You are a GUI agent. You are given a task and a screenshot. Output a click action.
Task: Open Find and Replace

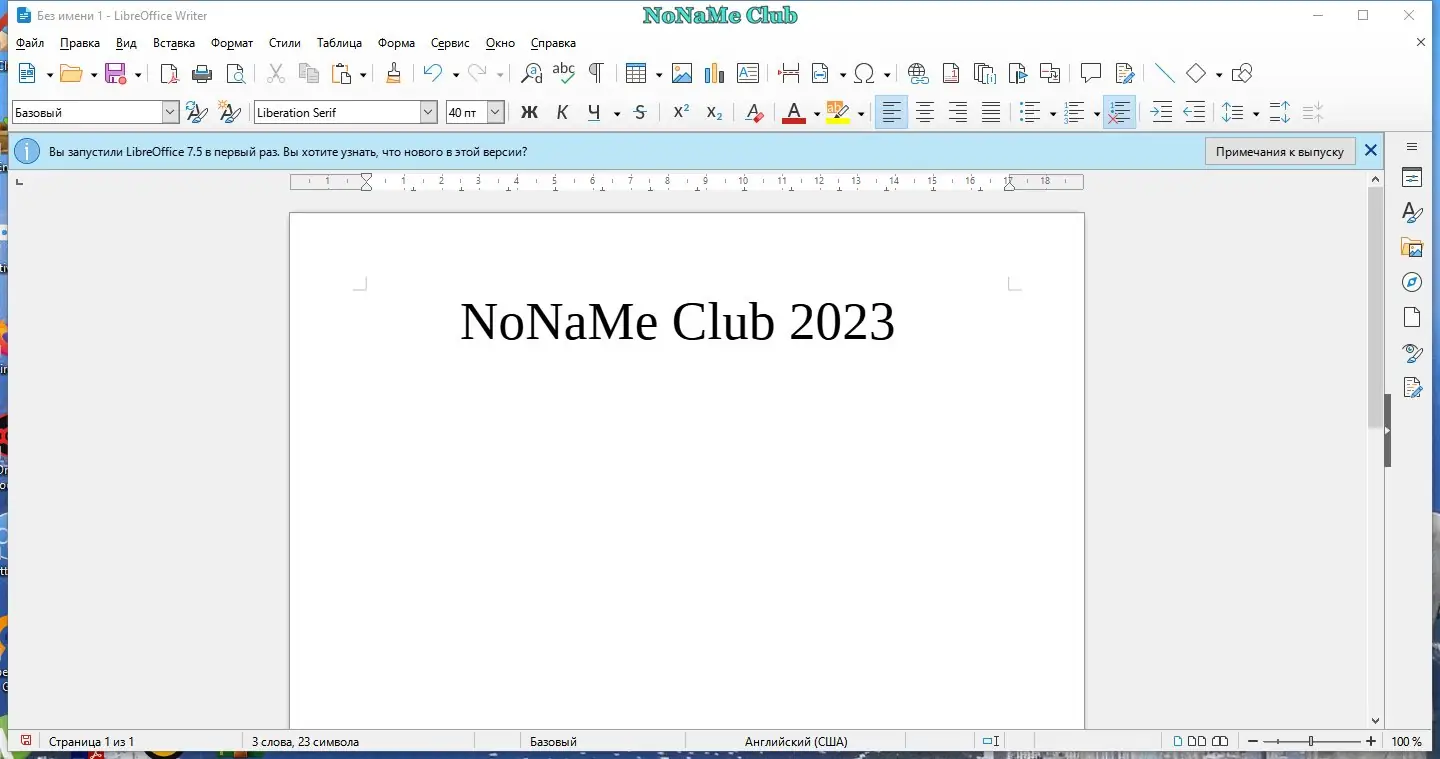click(x=532, y=73)
